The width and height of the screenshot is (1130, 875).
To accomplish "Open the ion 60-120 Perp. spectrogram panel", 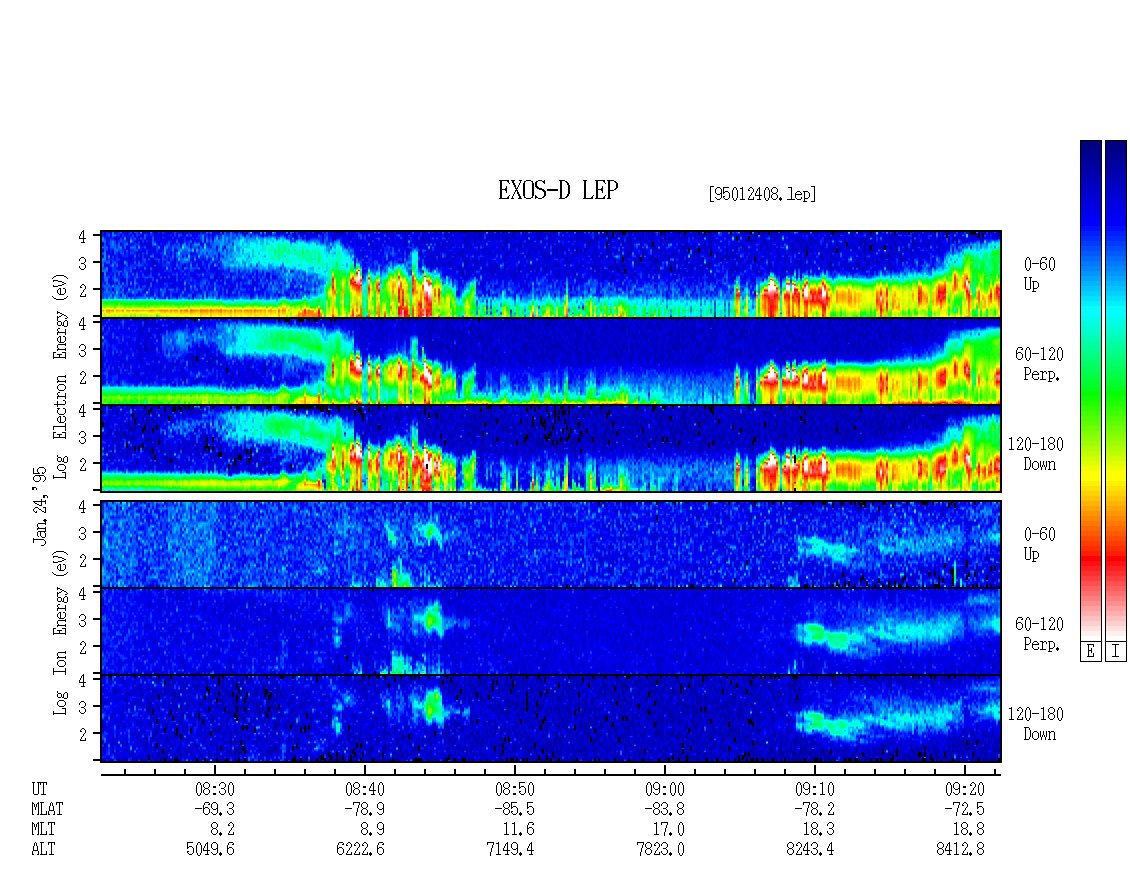I will coord(551,631).
